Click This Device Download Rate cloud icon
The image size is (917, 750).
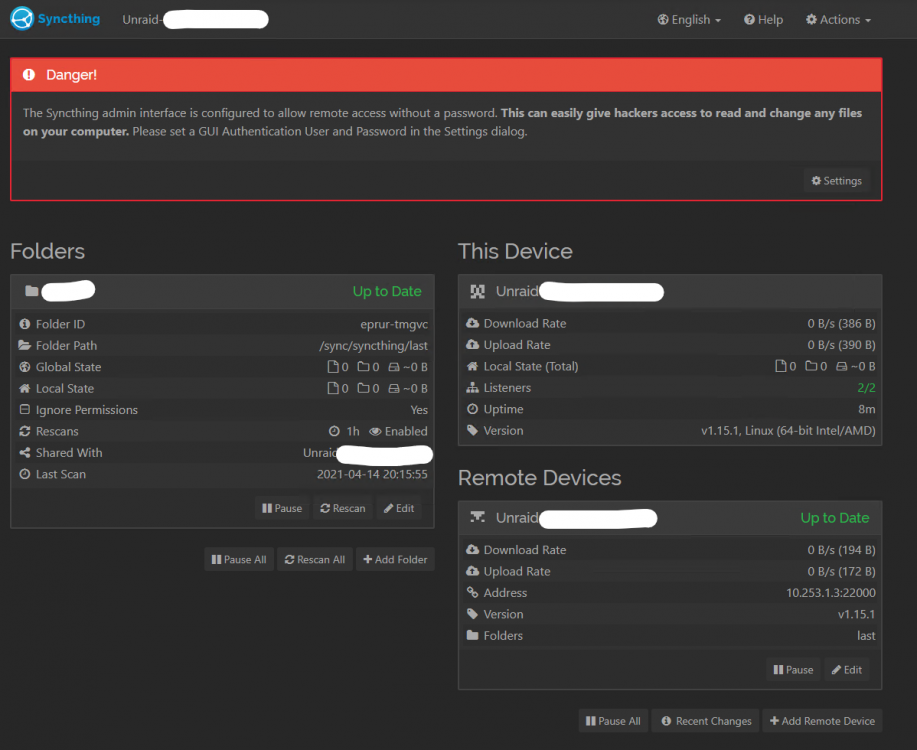(473, 323)
